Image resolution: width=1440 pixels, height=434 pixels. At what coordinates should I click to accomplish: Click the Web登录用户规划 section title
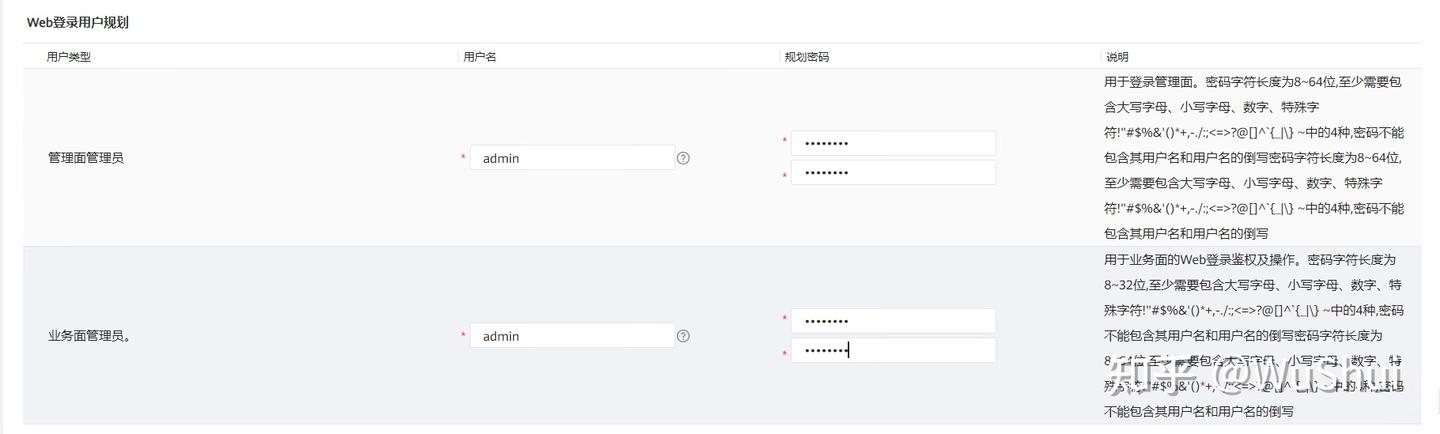click(78, 23)
